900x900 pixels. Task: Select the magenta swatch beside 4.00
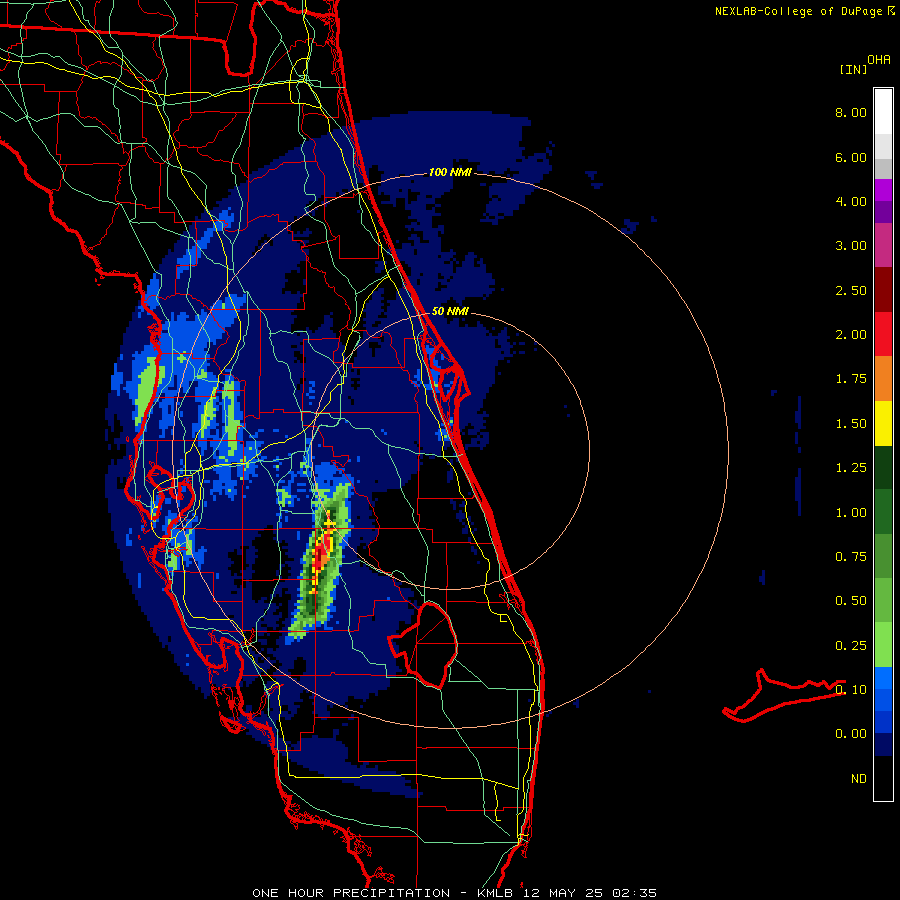[883, 190]
